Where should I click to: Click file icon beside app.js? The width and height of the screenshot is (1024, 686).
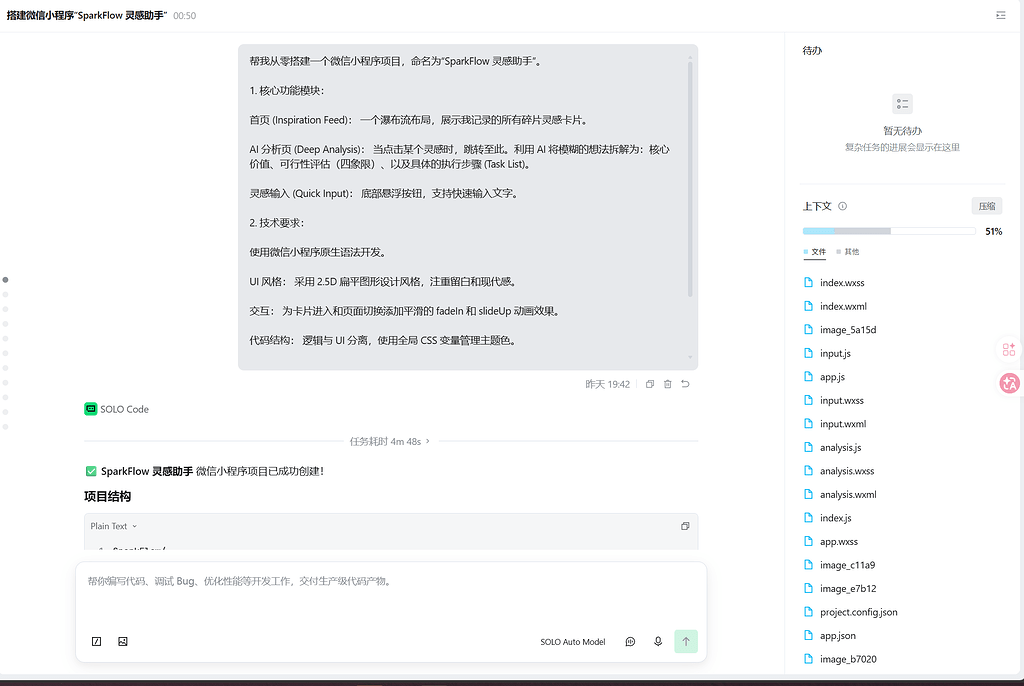[x=808, y=376]
